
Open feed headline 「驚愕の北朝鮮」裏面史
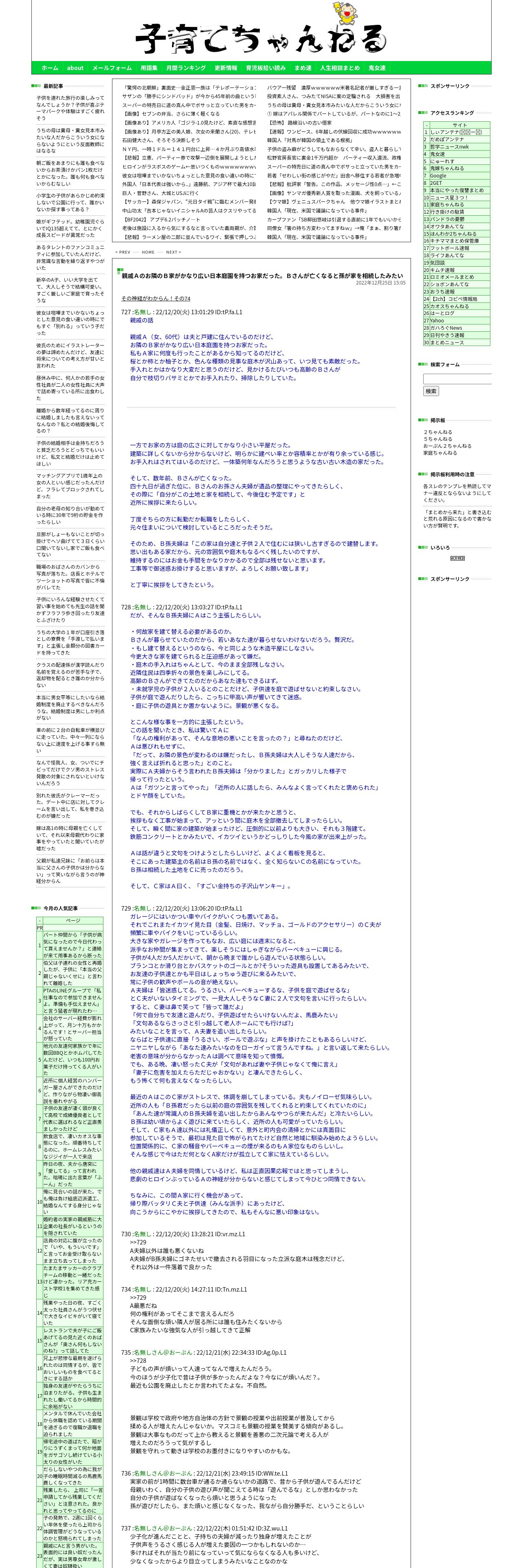pos(189,88)
